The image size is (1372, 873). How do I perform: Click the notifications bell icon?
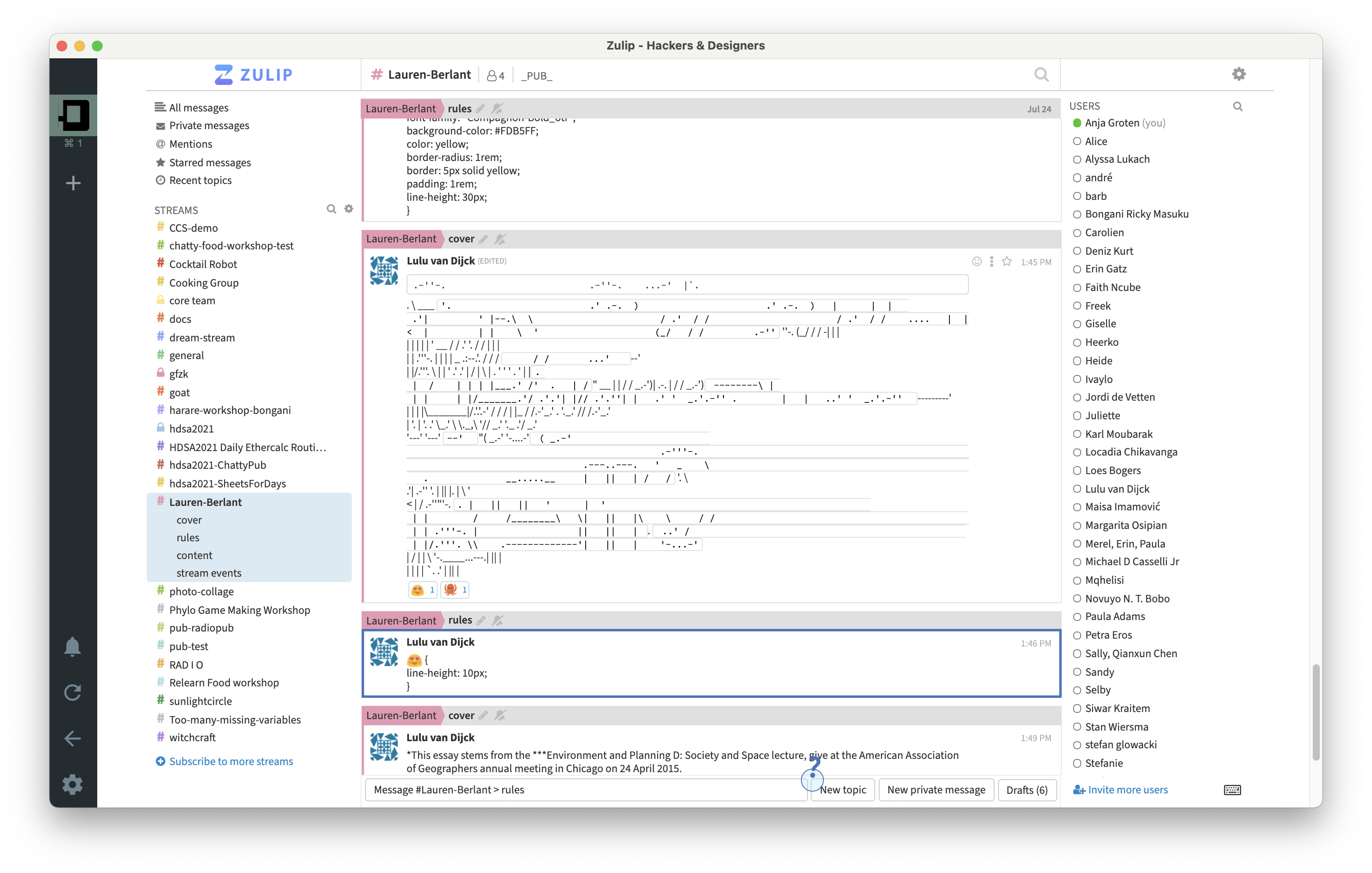point(72,647)
